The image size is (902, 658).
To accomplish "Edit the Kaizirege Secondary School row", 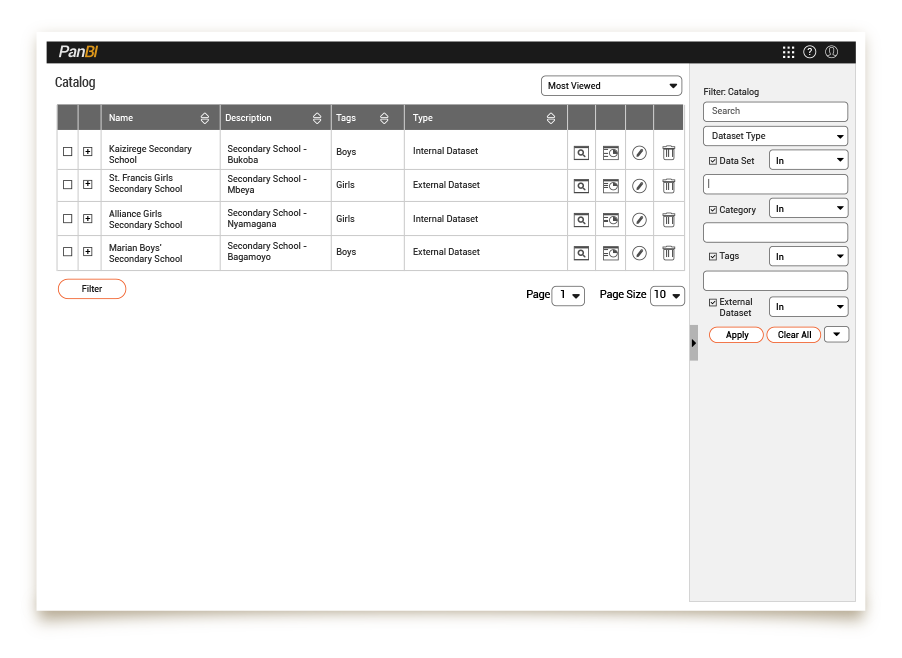I will pos(639,153).
